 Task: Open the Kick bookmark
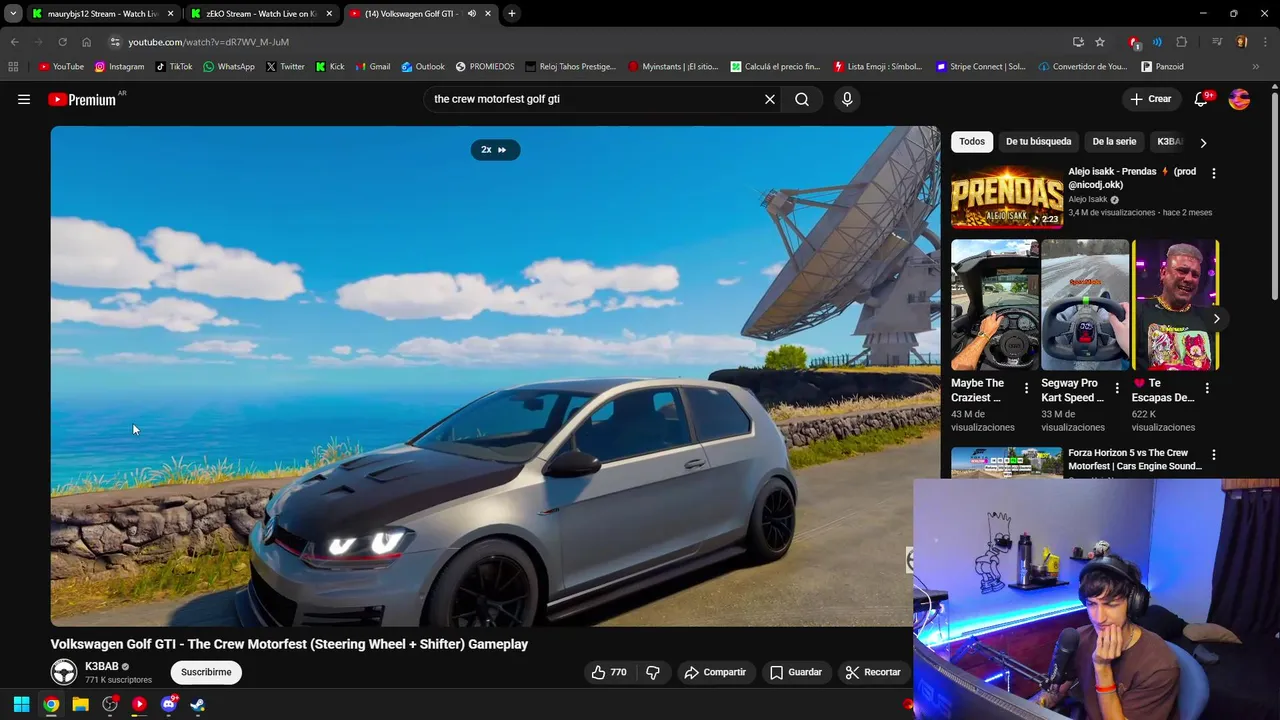coord(330,67)
